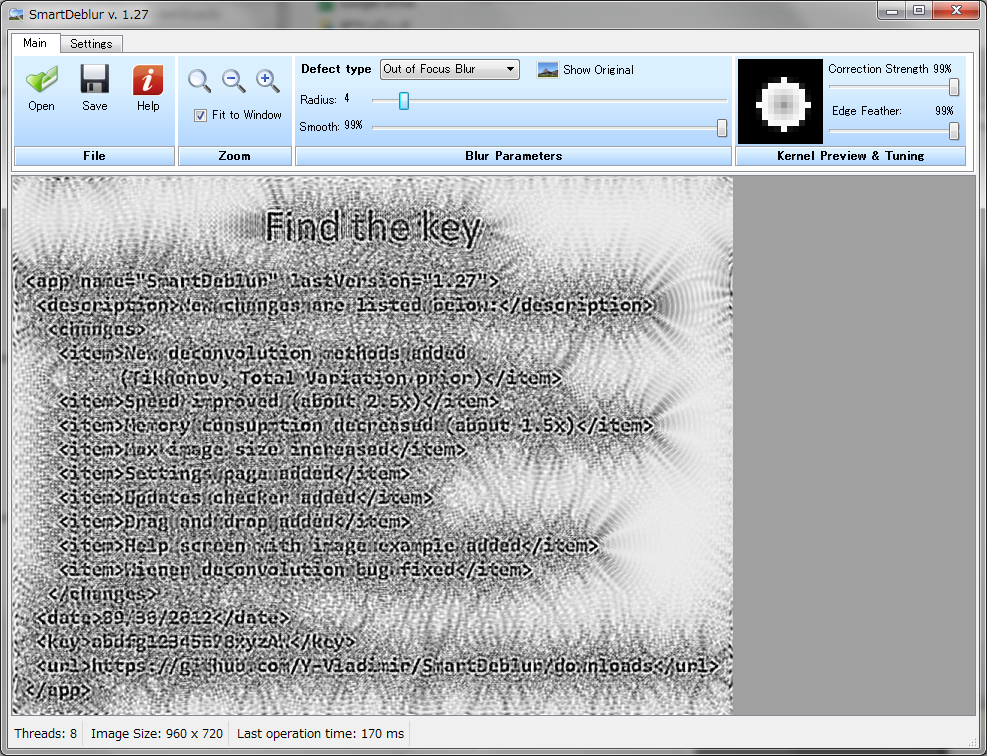
Task: Open the Help screen
Action: pos(148,80)
